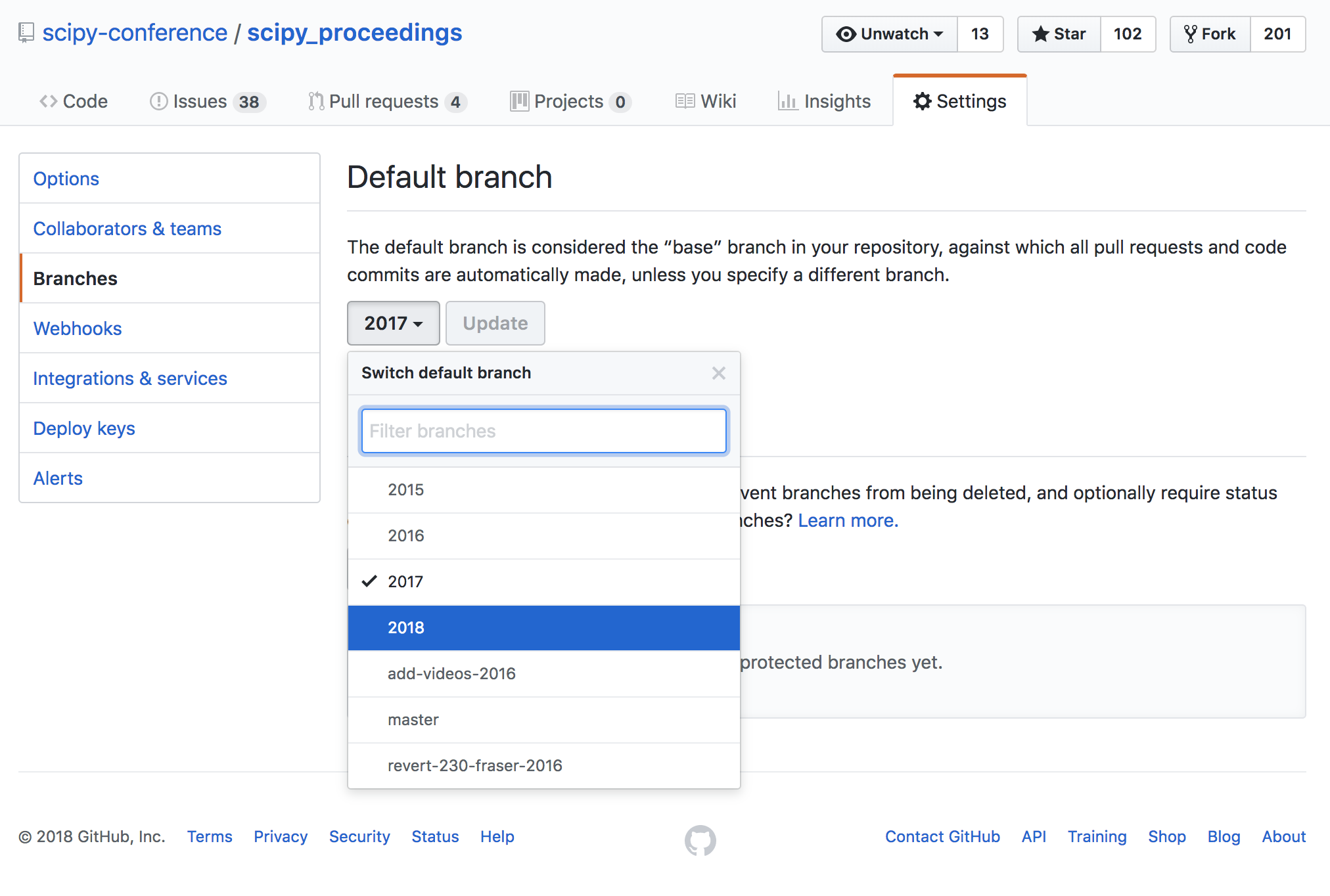Open Deploy keys settings
This screenshot has width=1330, height=896.
(170, 428)
